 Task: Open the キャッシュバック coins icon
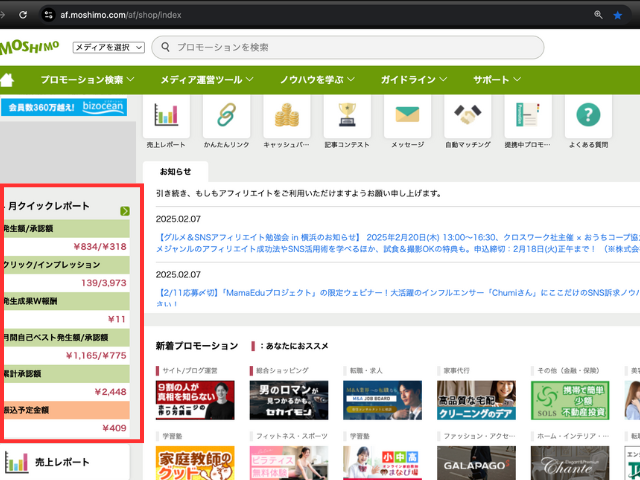(x=286, y=116)
